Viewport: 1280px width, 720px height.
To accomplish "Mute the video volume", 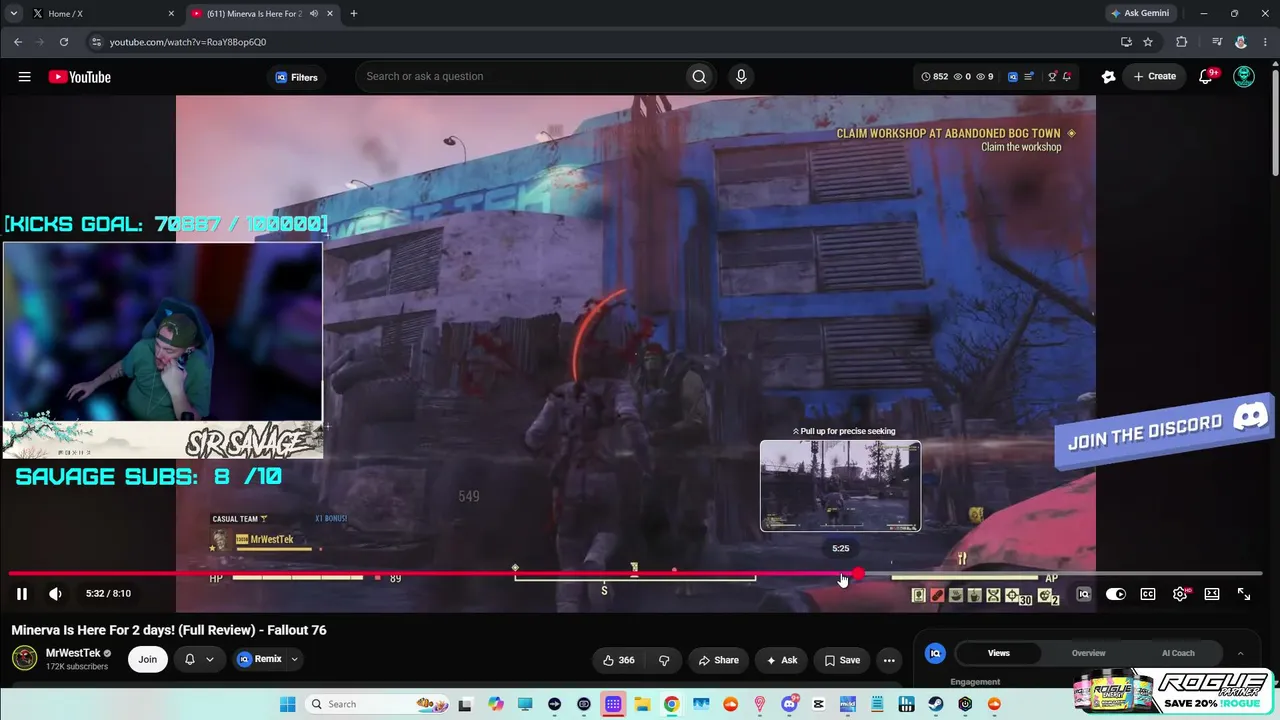I will (x=55, y=594).
